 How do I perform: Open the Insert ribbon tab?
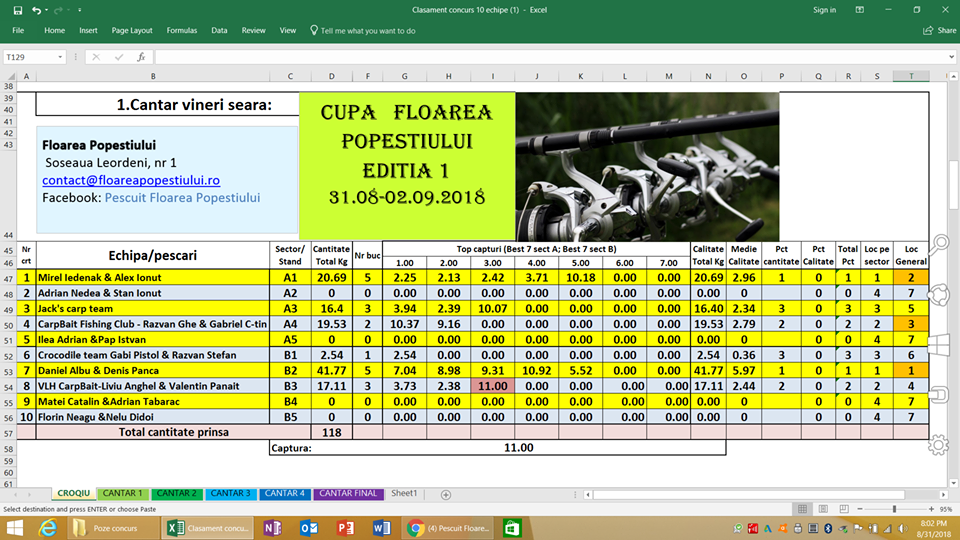(x=88, y=31)
